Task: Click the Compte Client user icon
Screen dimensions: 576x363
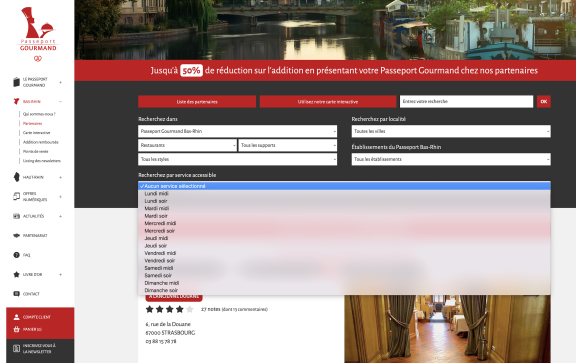Action: [x=16, y=317]
